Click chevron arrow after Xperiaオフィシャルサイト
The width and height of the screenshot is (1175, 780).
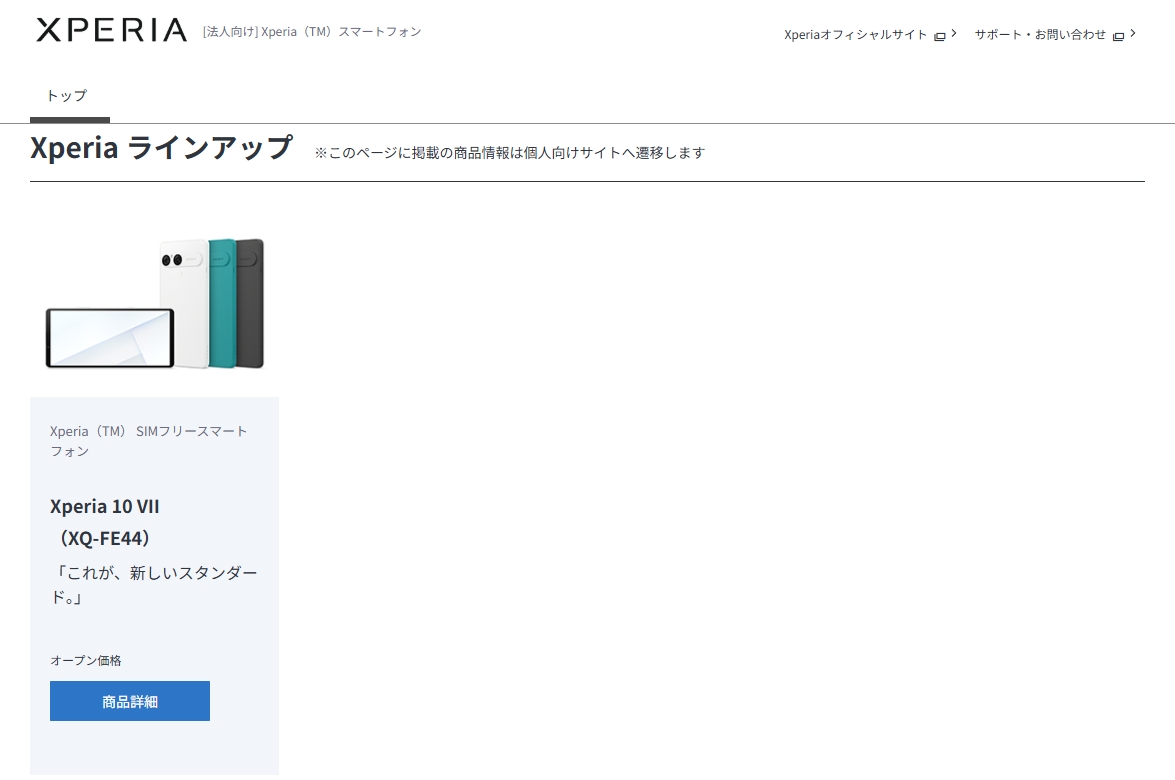point(954,33)
